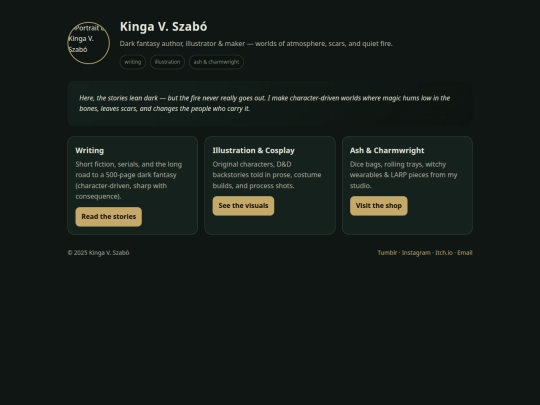
Task: Click the Email footer link
Action: 465,253
